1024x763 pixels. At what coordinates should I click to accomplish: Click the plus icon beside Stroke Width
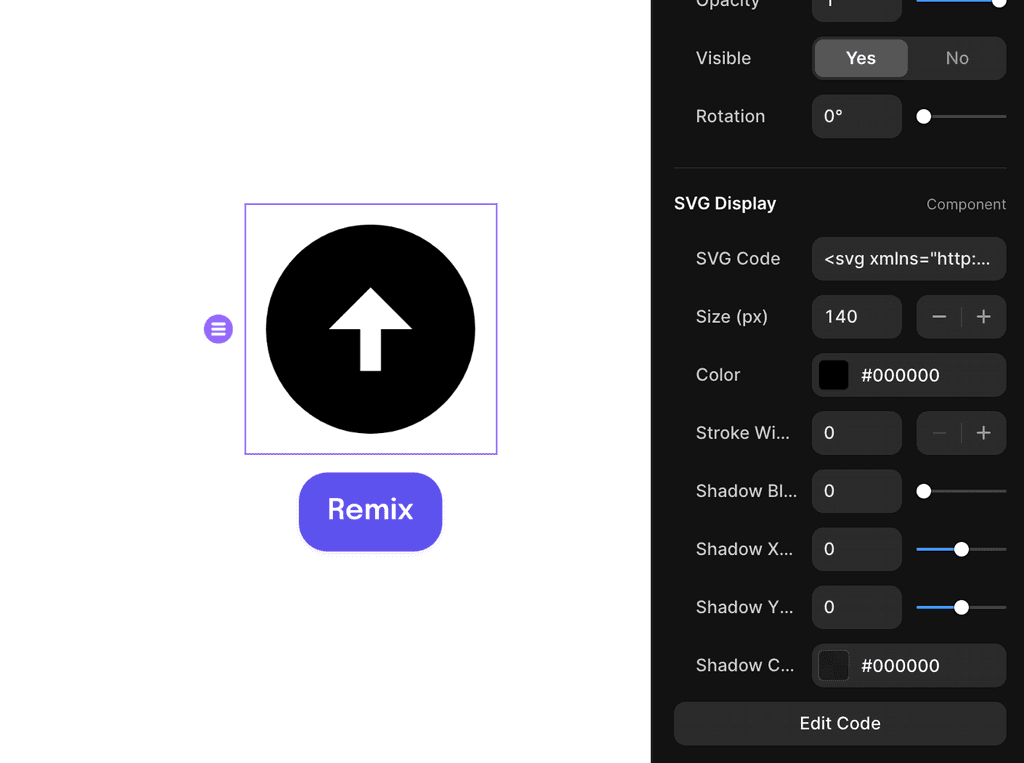tap(983, 432)
